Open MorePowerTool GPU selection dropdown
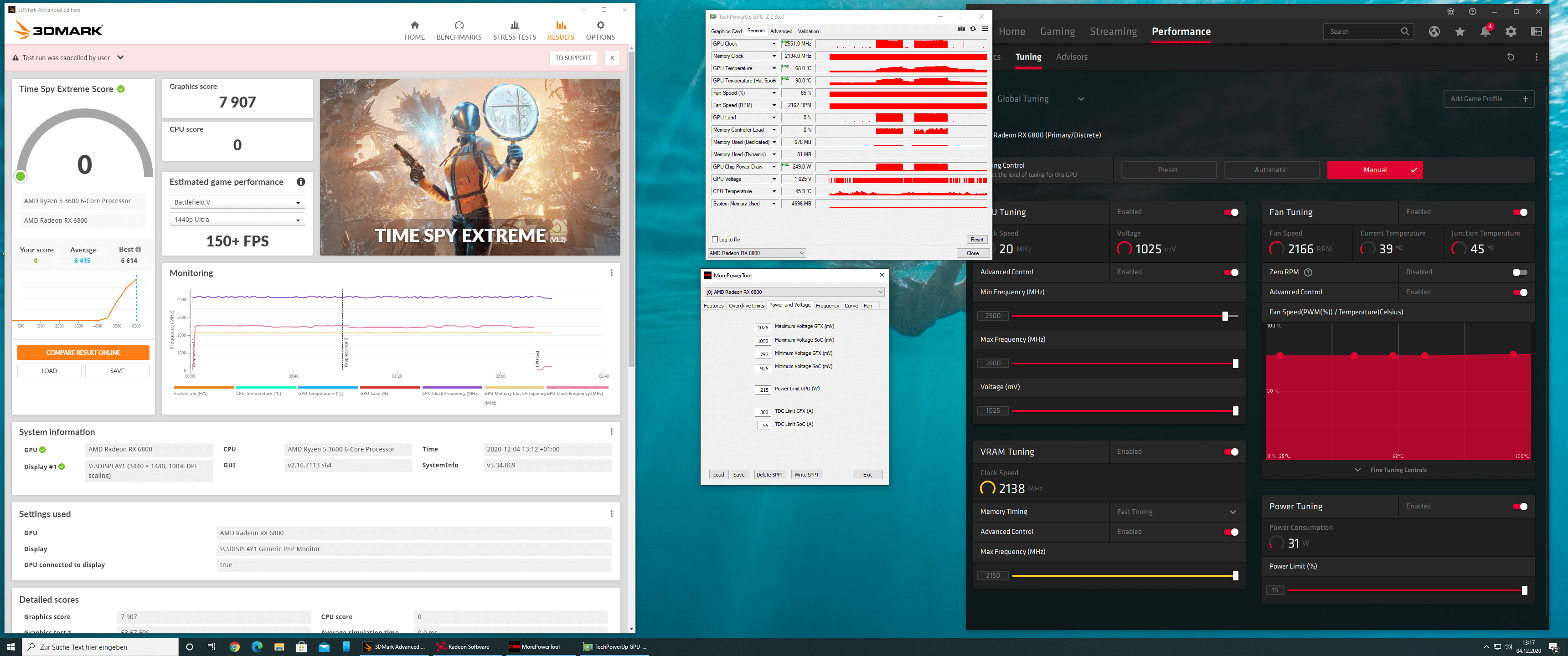Screen dimensions: 1568x656 (x=794, y=292)
